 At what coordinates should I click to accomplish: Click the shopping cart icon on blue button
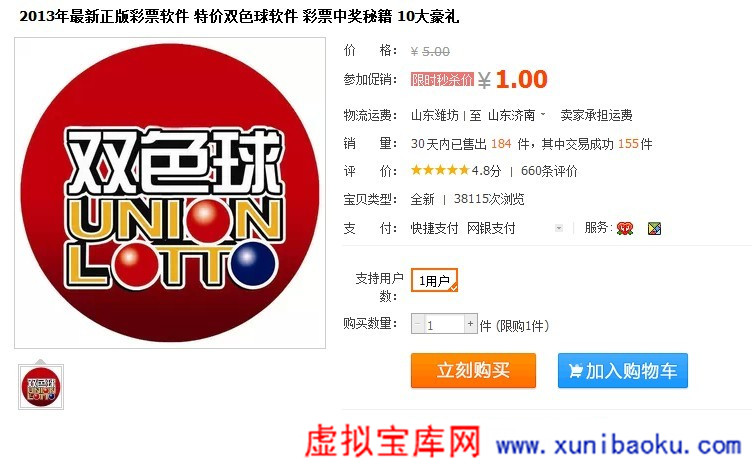[x=575, y=371]
